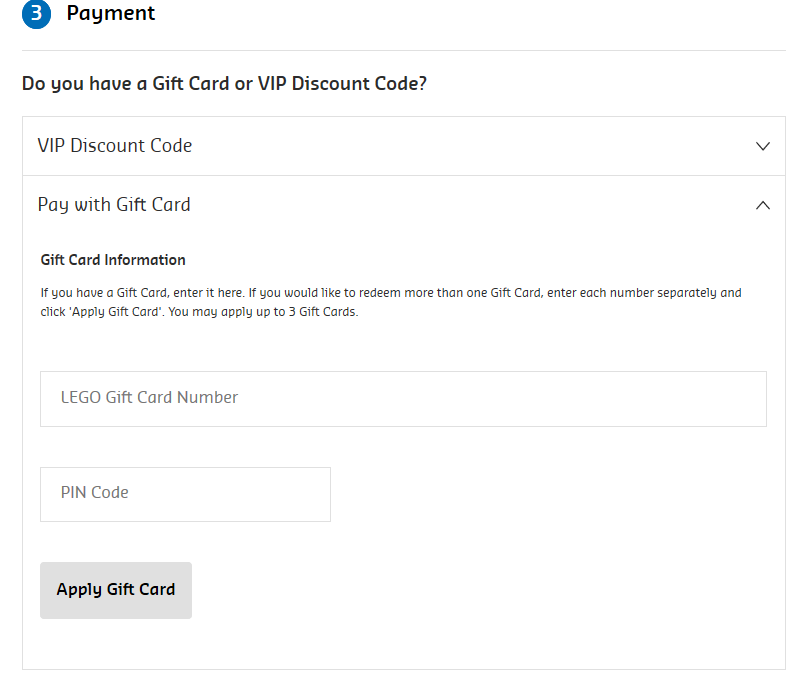The image size is (804, 685).
Task: Click inside the PIN Code input box
Action: pos(185,494)
